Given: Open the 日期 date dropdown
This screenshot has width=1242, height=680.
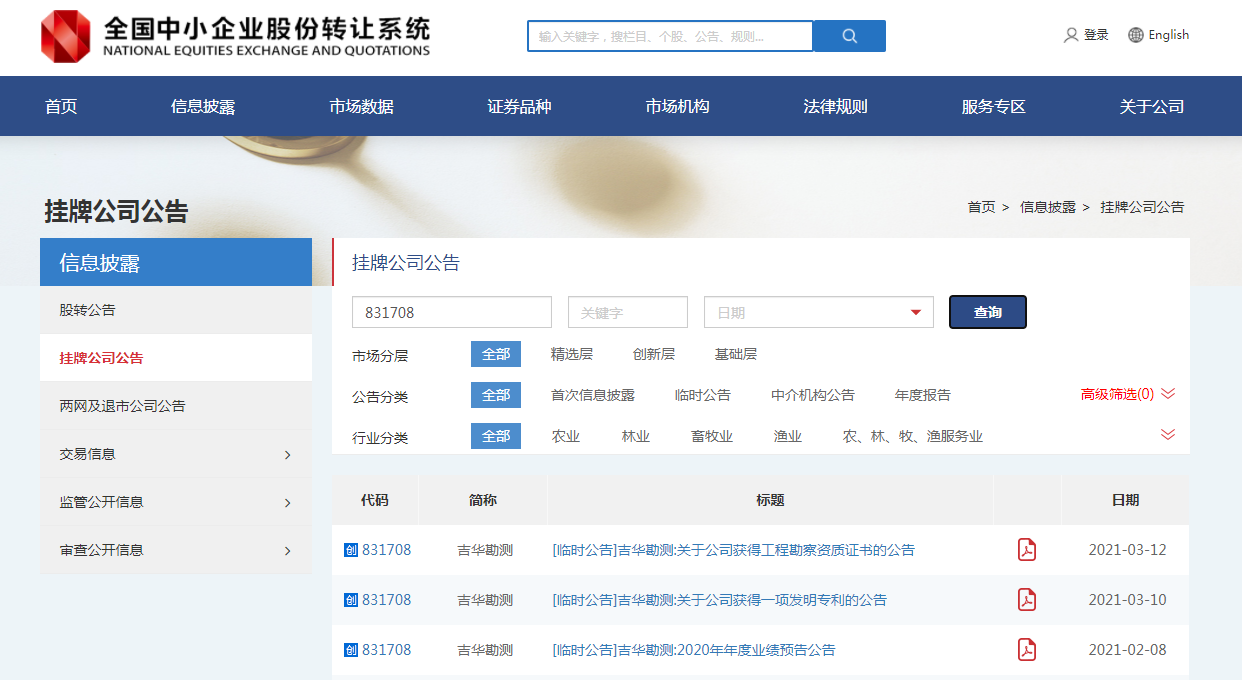Looking at the screenshot, I should pos(819,312).
